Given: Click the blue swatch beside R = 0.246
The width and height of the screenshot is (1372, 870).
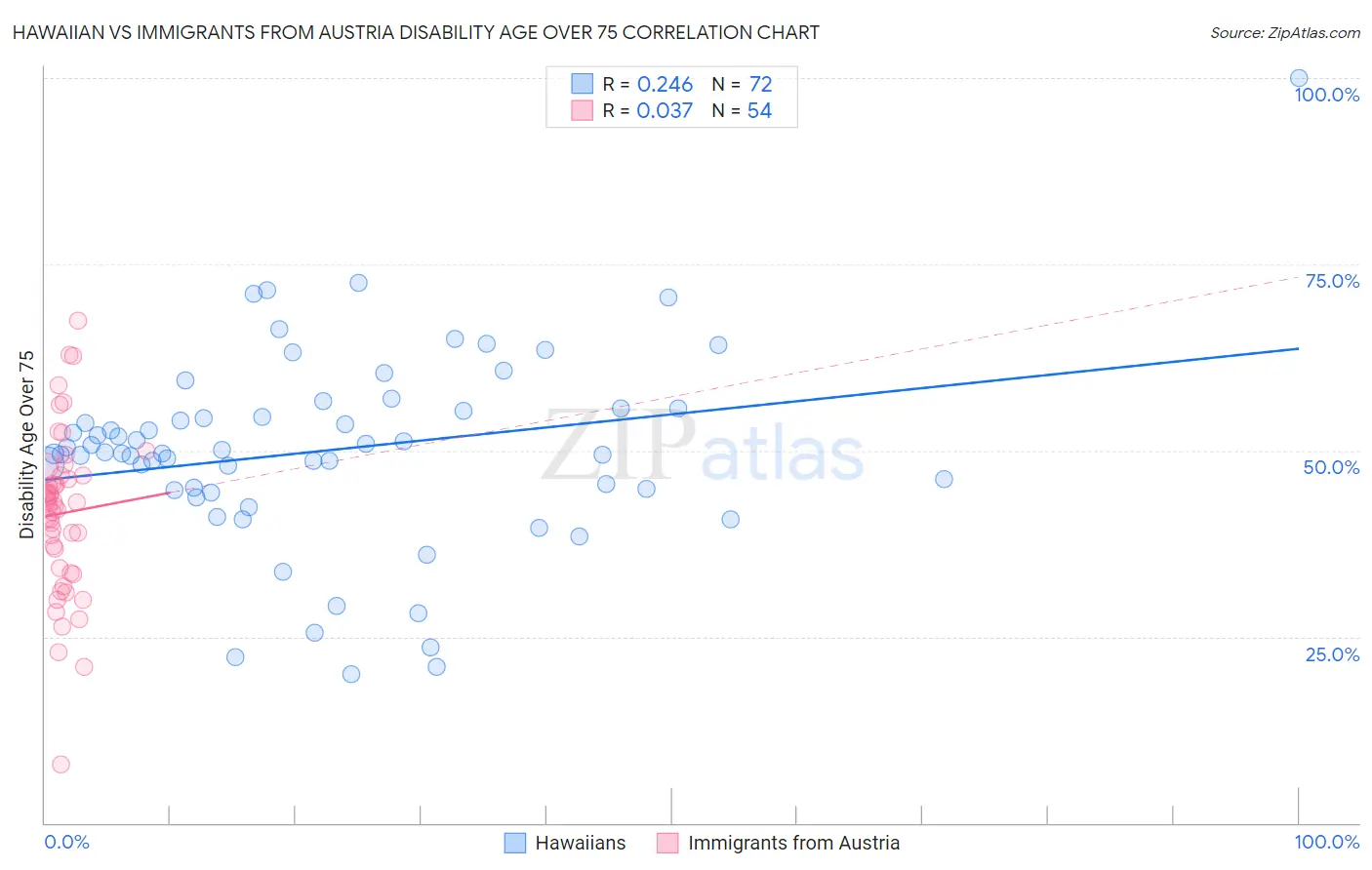Looking at the screenshot, I should pos(583,84).
